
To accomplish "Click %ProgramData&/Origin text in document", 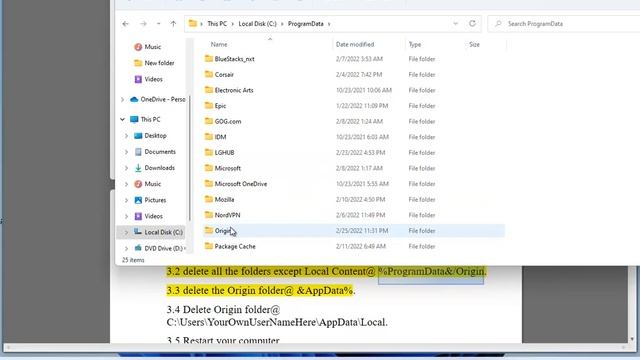I will tap(432, 271).
